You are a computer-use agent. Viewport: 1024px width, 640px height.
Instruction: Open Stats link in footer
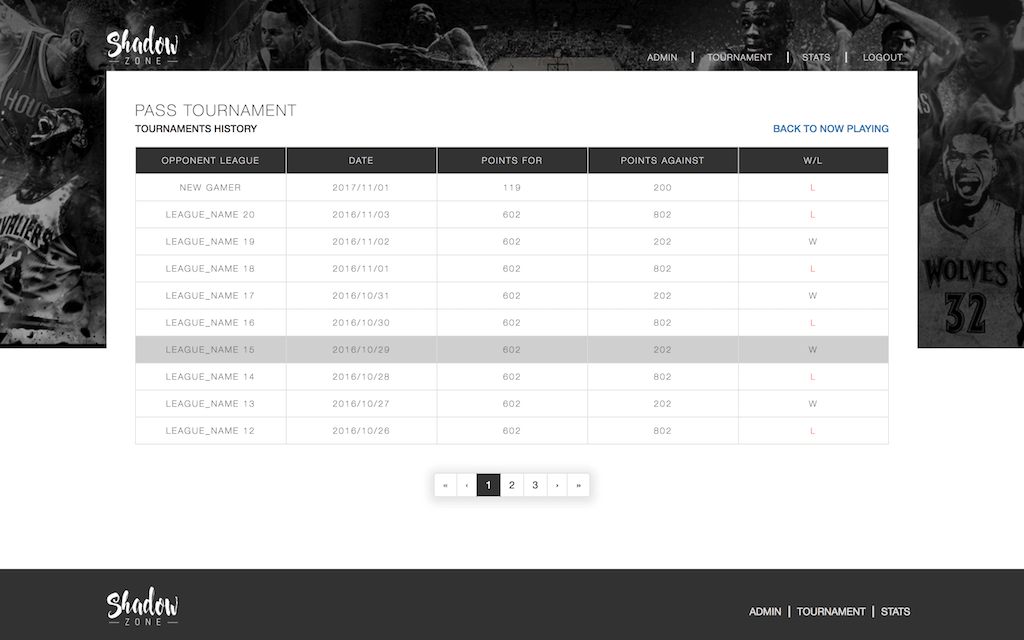point(895,611)
